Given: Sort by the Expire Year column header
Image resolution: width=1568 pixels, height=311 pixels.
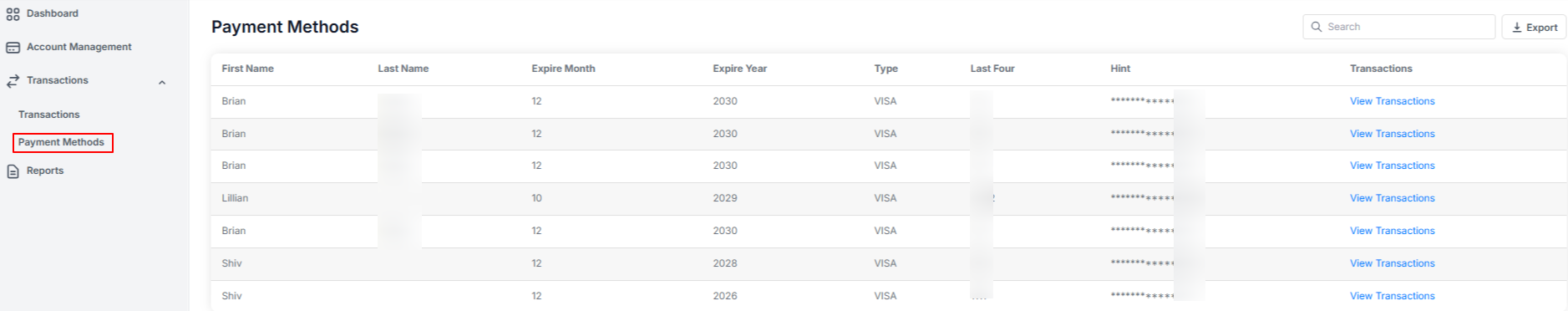Looking at the screenshot, I should [739, 69].
